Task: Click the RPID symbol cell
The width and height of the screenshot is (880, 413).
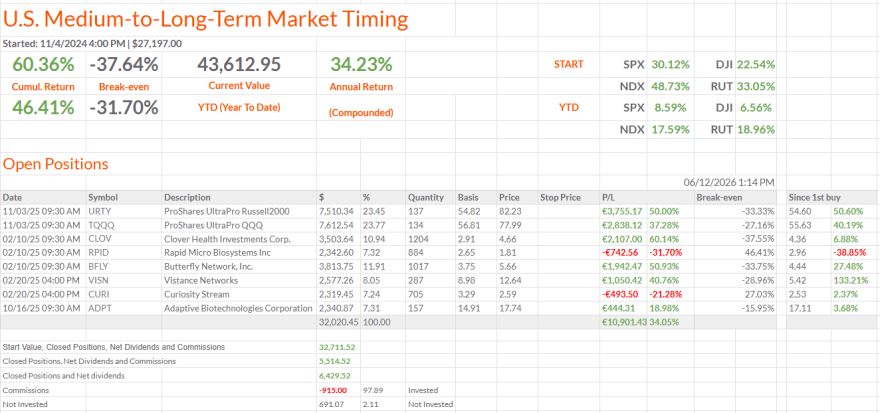Action: point(99,253)
